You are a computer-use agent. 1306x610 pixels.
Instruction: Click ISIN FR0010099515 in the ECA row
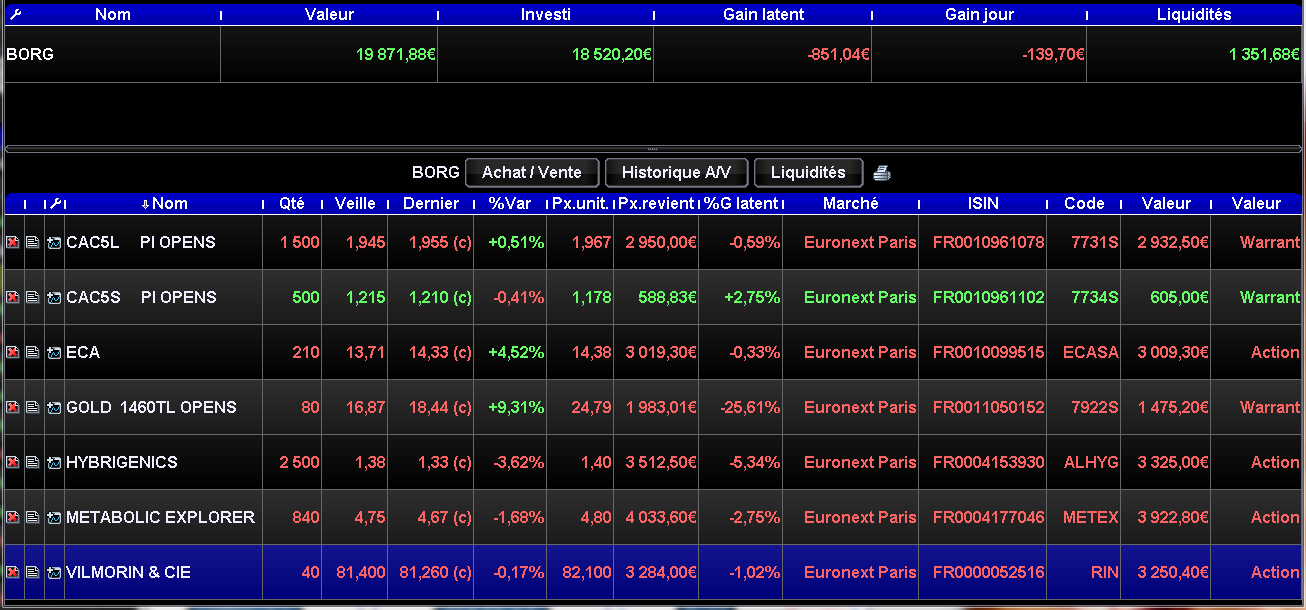(x=988, y=352)
